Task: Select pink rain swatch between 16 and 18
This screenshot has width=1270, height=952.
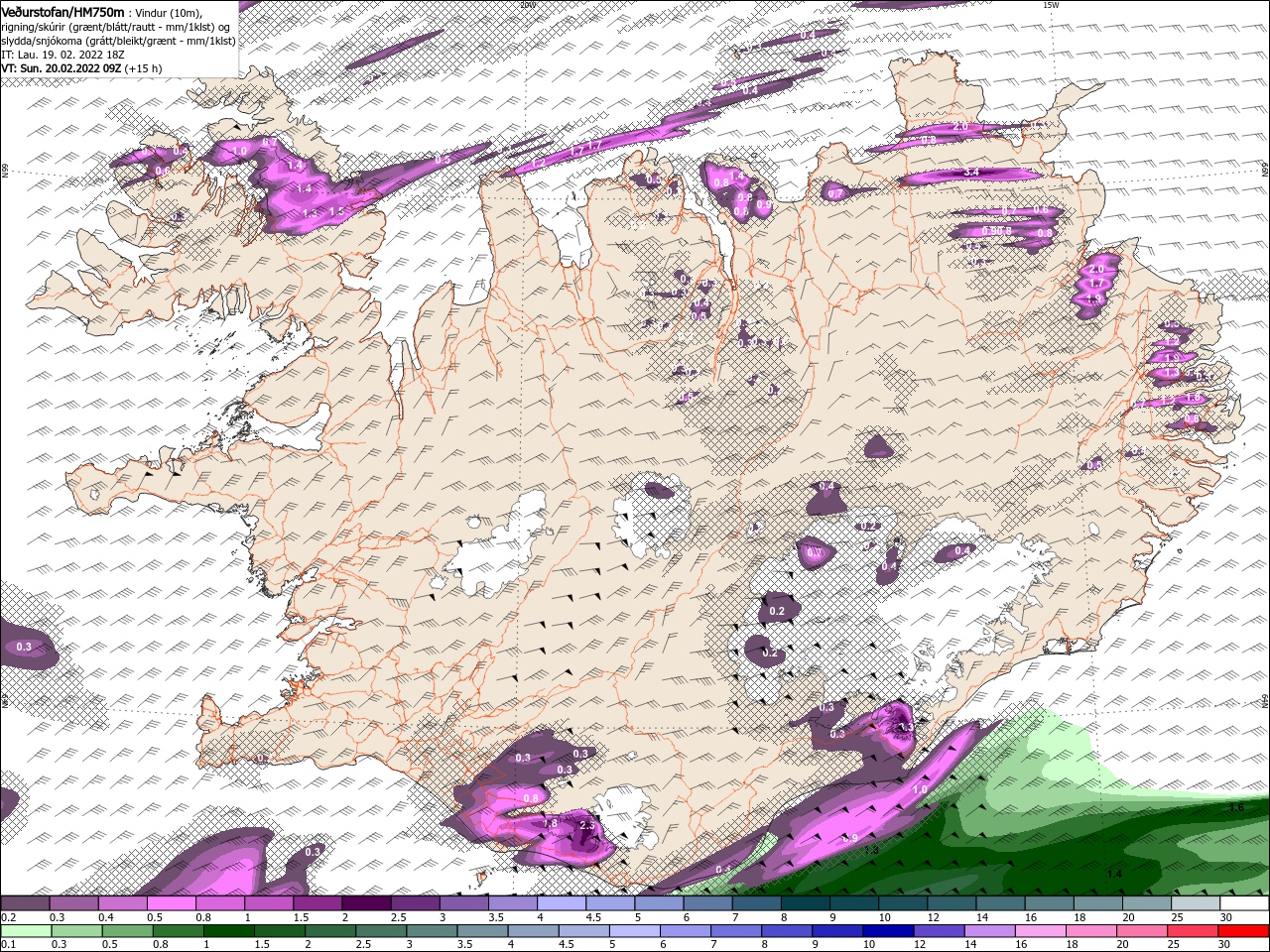Action: [1042, 930]
